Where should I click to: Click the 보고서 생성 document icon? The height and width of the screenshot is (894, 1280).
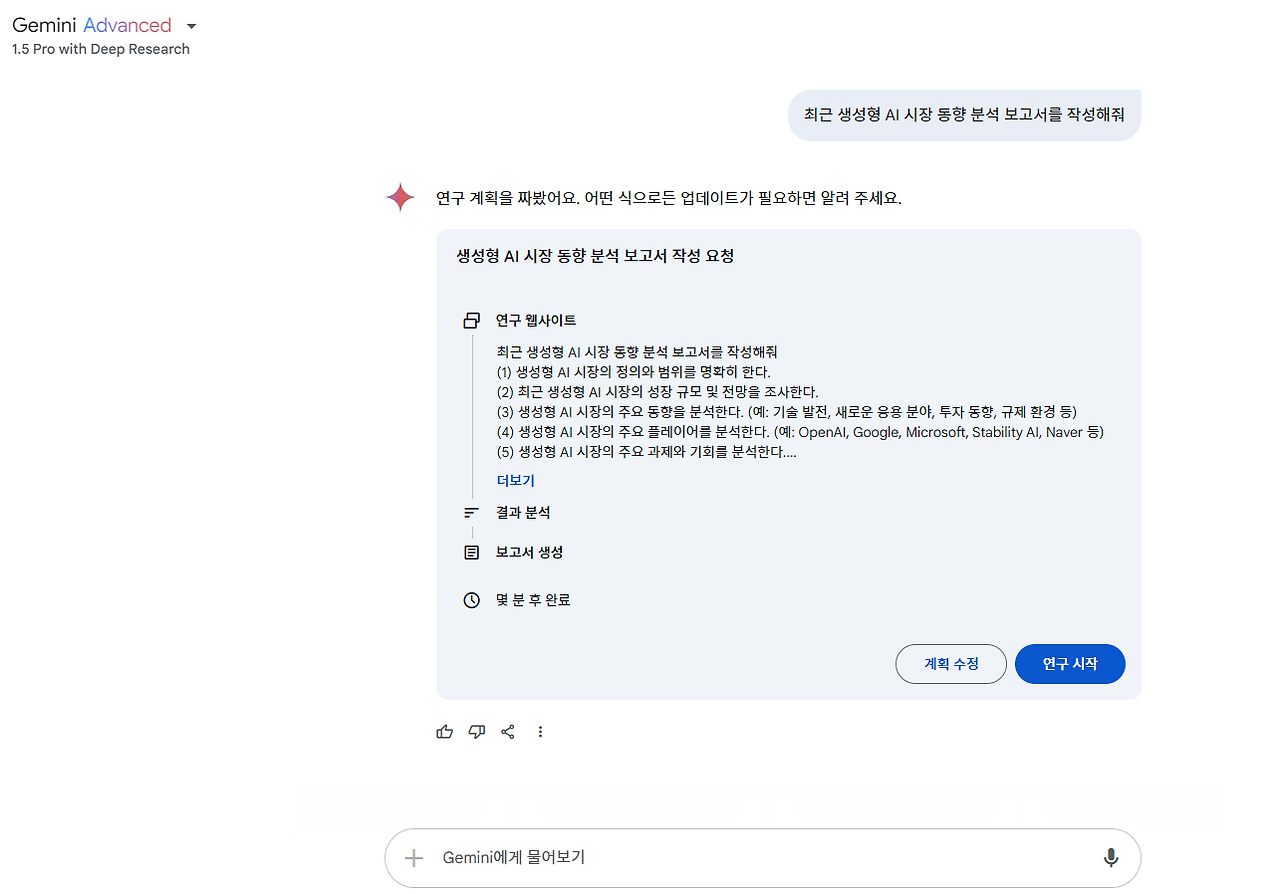coord(472,553)
